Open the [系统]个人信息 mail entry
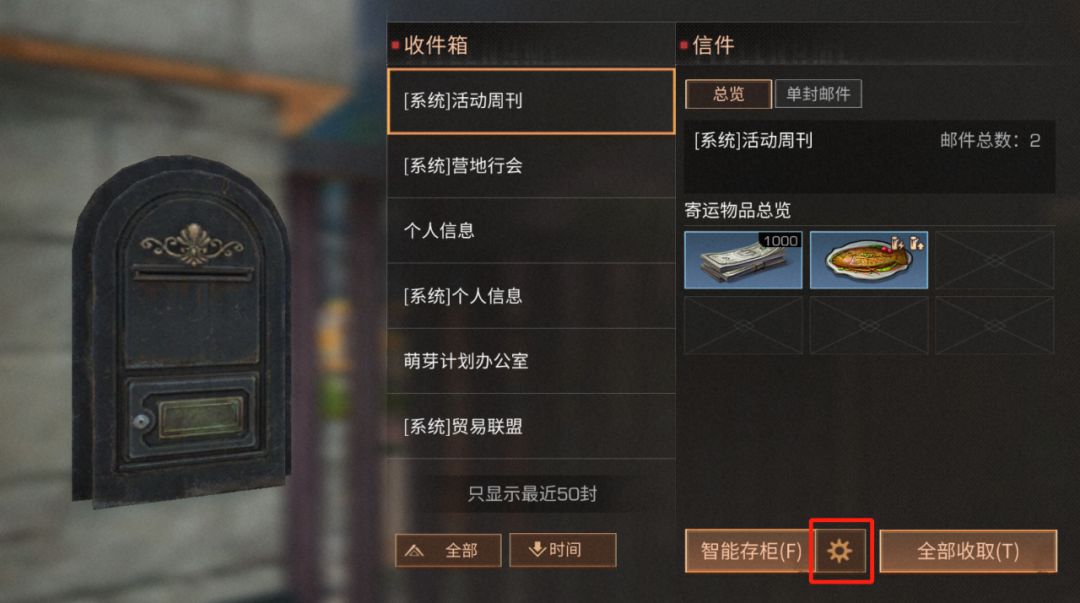The image size is (1080, 603). tap(531, 296)
